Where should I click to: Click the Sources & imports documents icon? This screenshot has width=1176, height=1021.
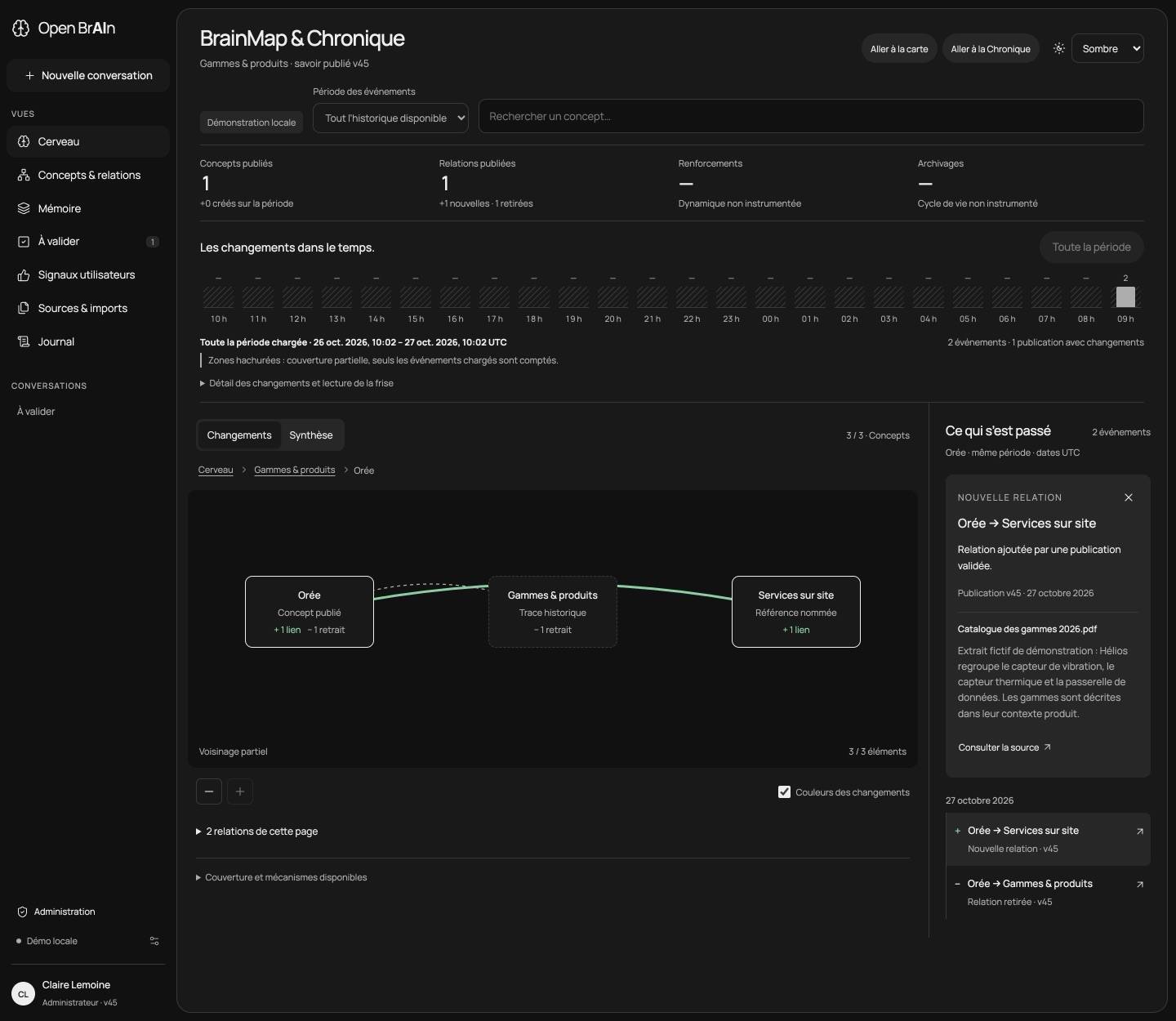[24, 308]
